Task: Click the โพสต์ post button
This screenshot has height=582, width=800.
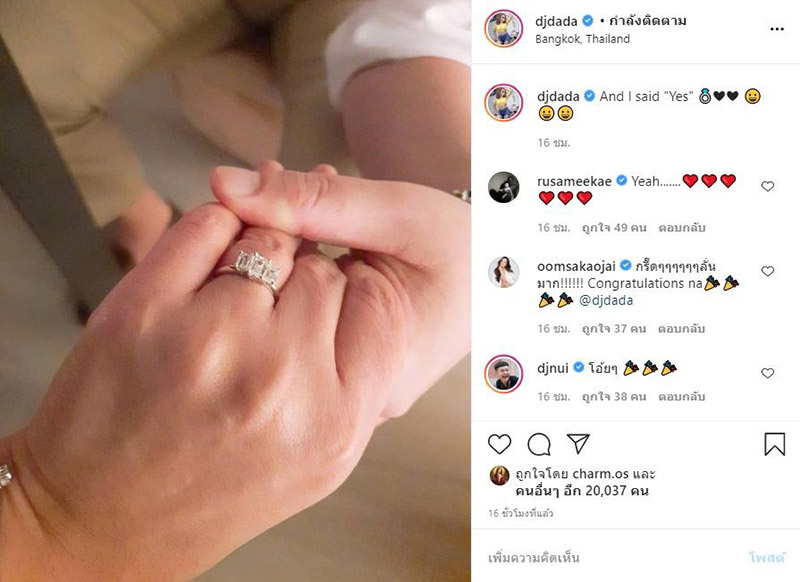Action: pos(767,558)
